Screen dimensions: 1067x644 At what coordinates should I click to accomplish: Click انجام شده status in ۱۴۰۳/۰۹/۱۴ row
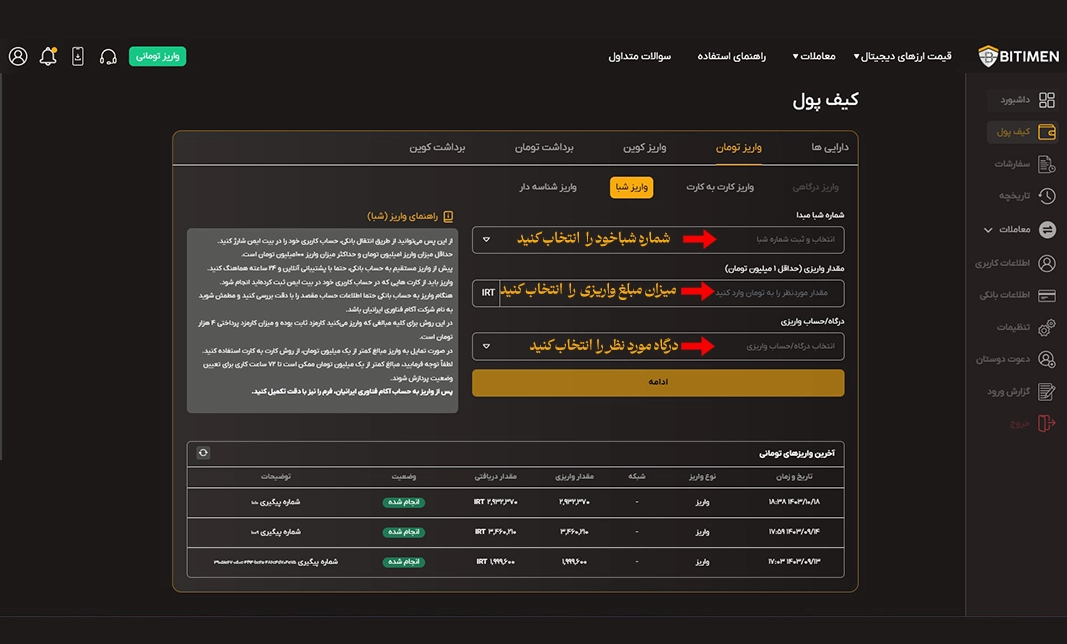pos(404,532)
